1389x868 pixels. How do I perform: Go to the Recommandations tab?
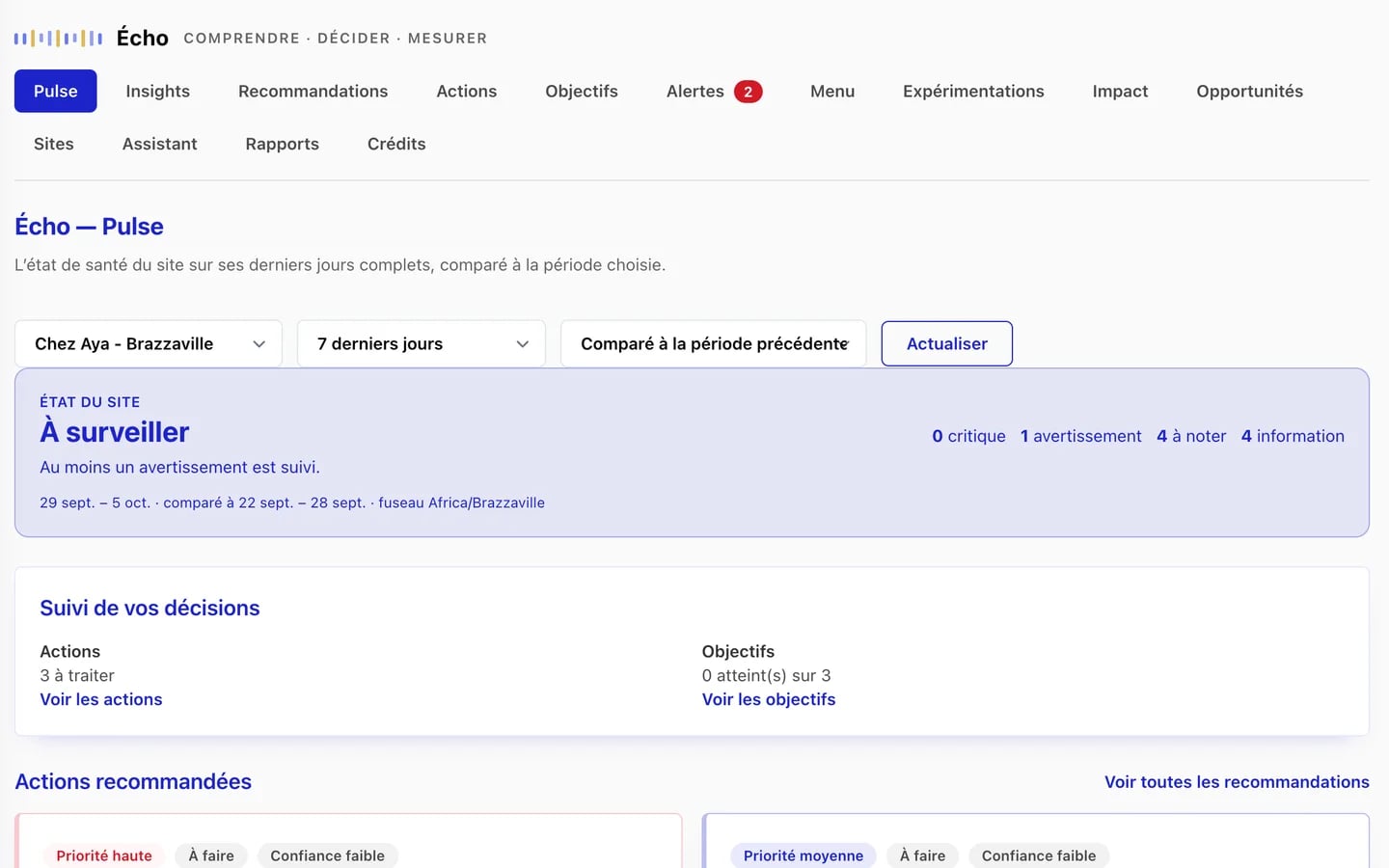coord(313,91)
